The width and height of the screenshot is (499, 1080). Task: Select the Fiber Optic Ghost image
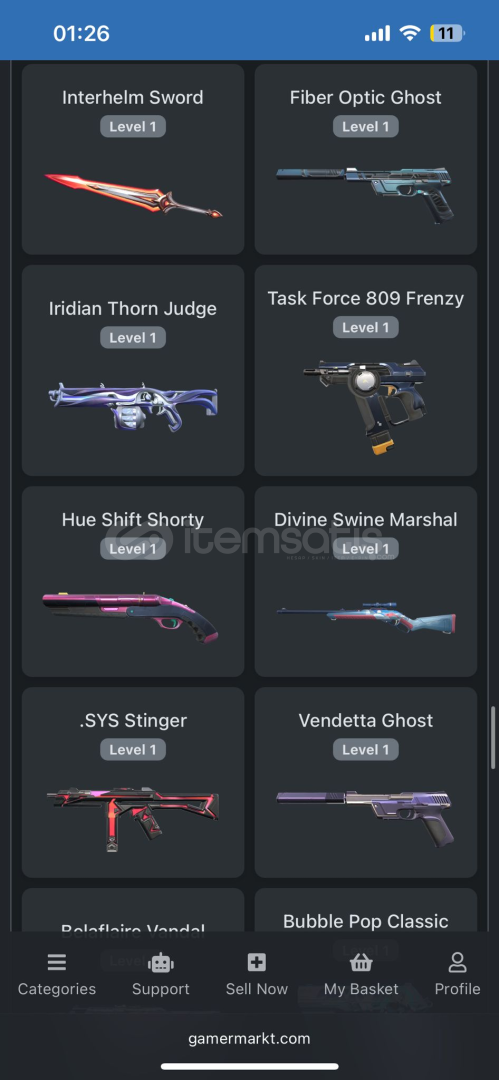(x=366, y=192)
